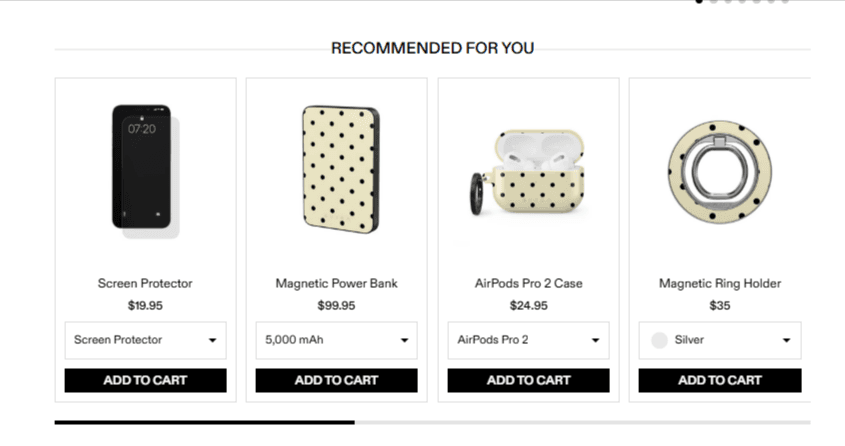
Task: Expand the AirPods Pro 2 model dropdown
Action: [x=528, y=340]
